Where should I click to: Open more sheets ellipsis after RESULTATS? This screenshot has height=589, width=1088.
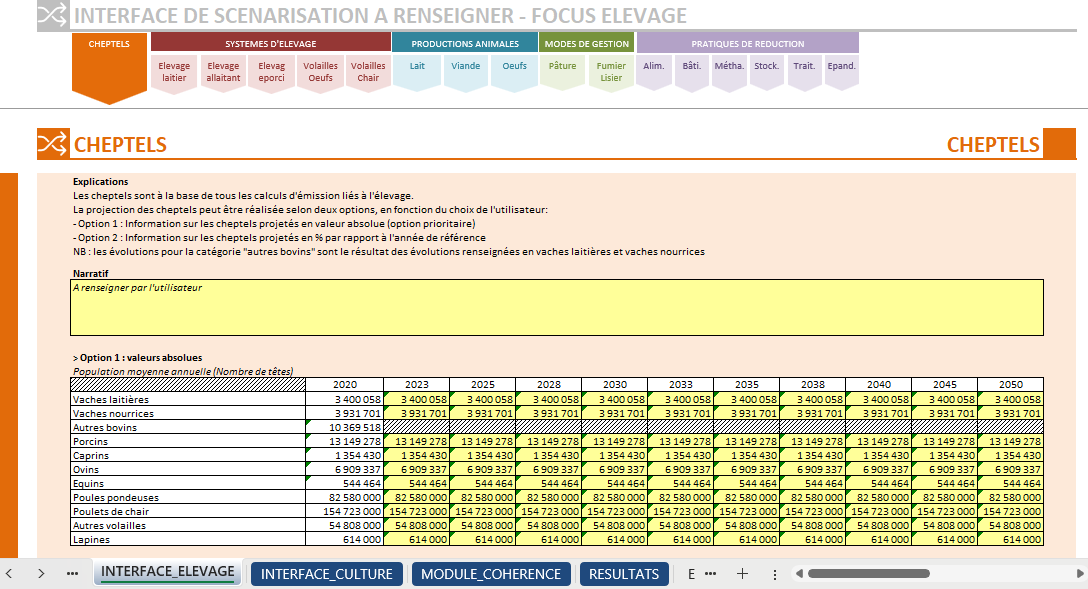click(711, 574)
